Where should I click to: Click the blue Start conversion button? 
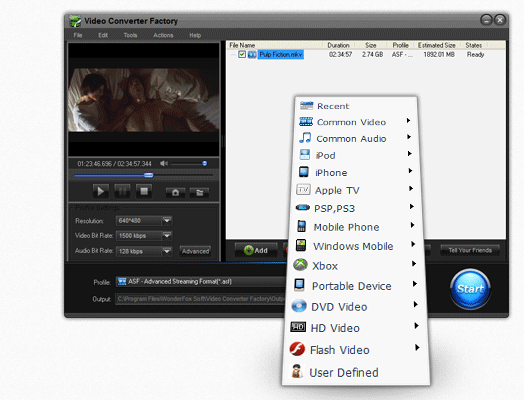[470, 288]
